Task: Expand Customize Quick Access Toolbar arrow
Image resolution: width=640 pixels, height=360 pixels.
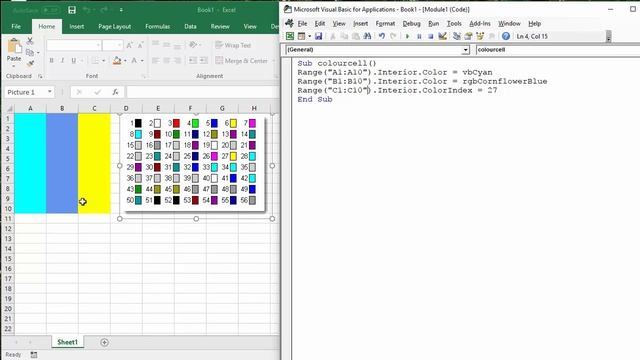Action: coord(121,10)
